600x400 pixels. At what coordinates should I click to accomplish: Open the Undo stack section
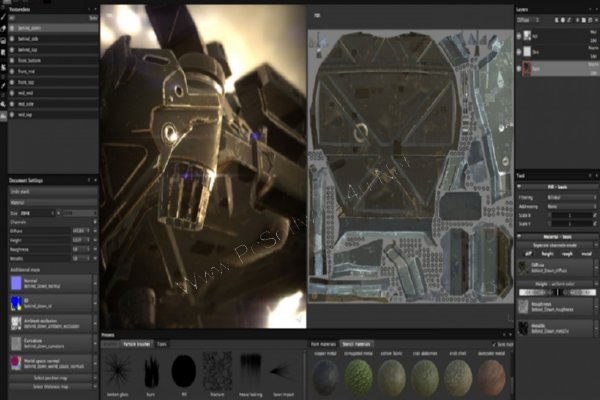(x=53, y=191)
